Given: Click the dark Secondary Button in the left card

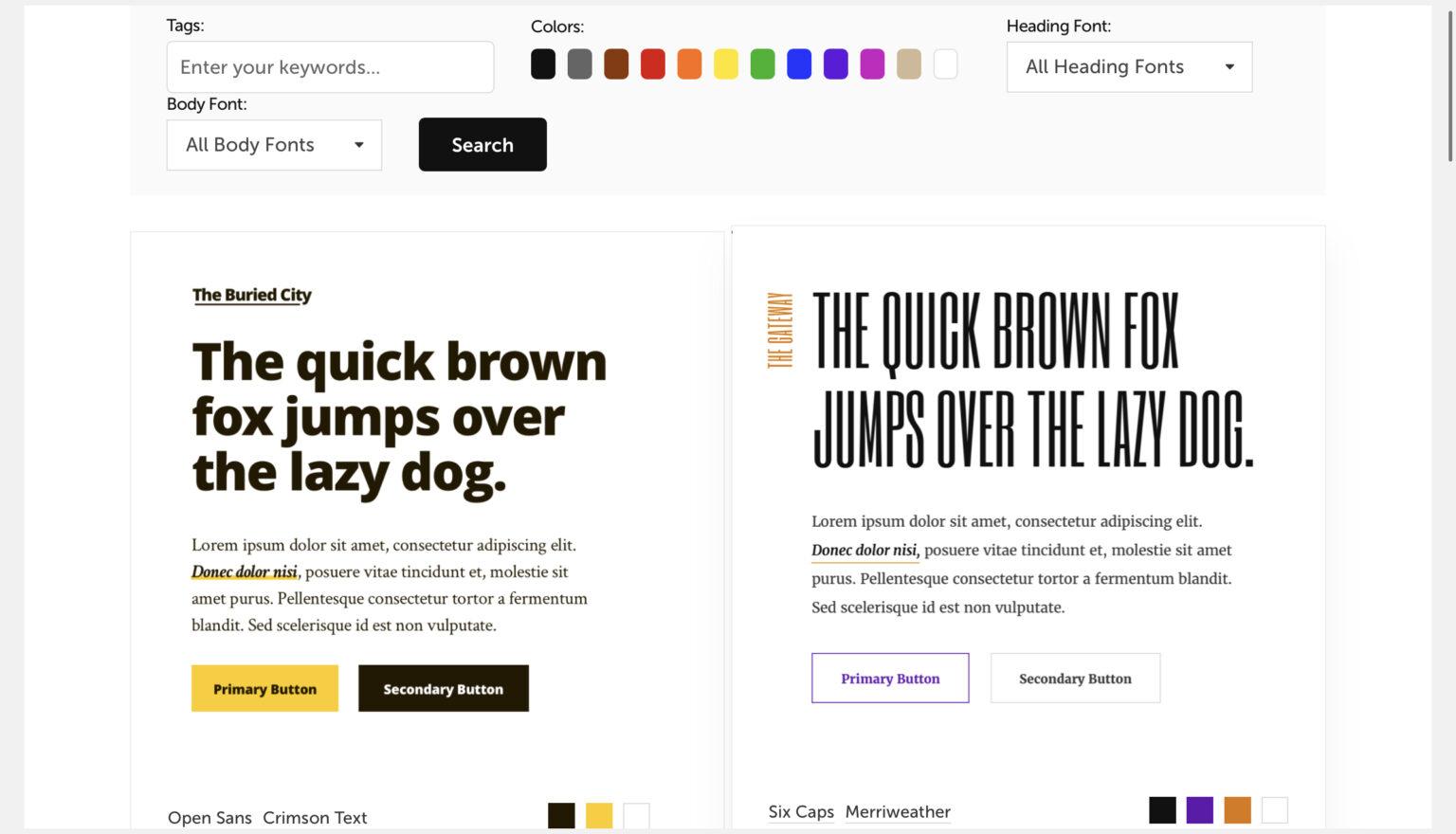Looking at the screenshot, I should coord(443,689).
